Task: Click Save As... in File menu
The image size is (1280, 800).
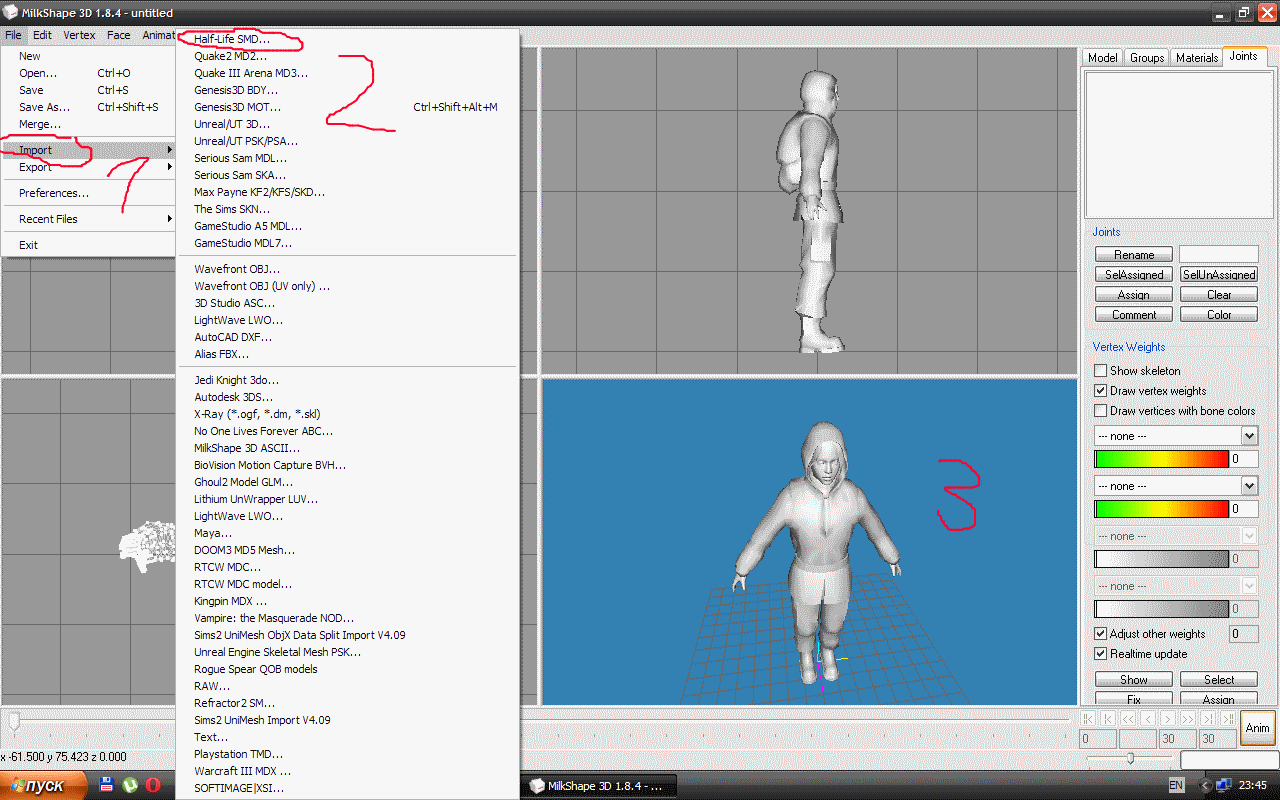Action: click(89, 107)
